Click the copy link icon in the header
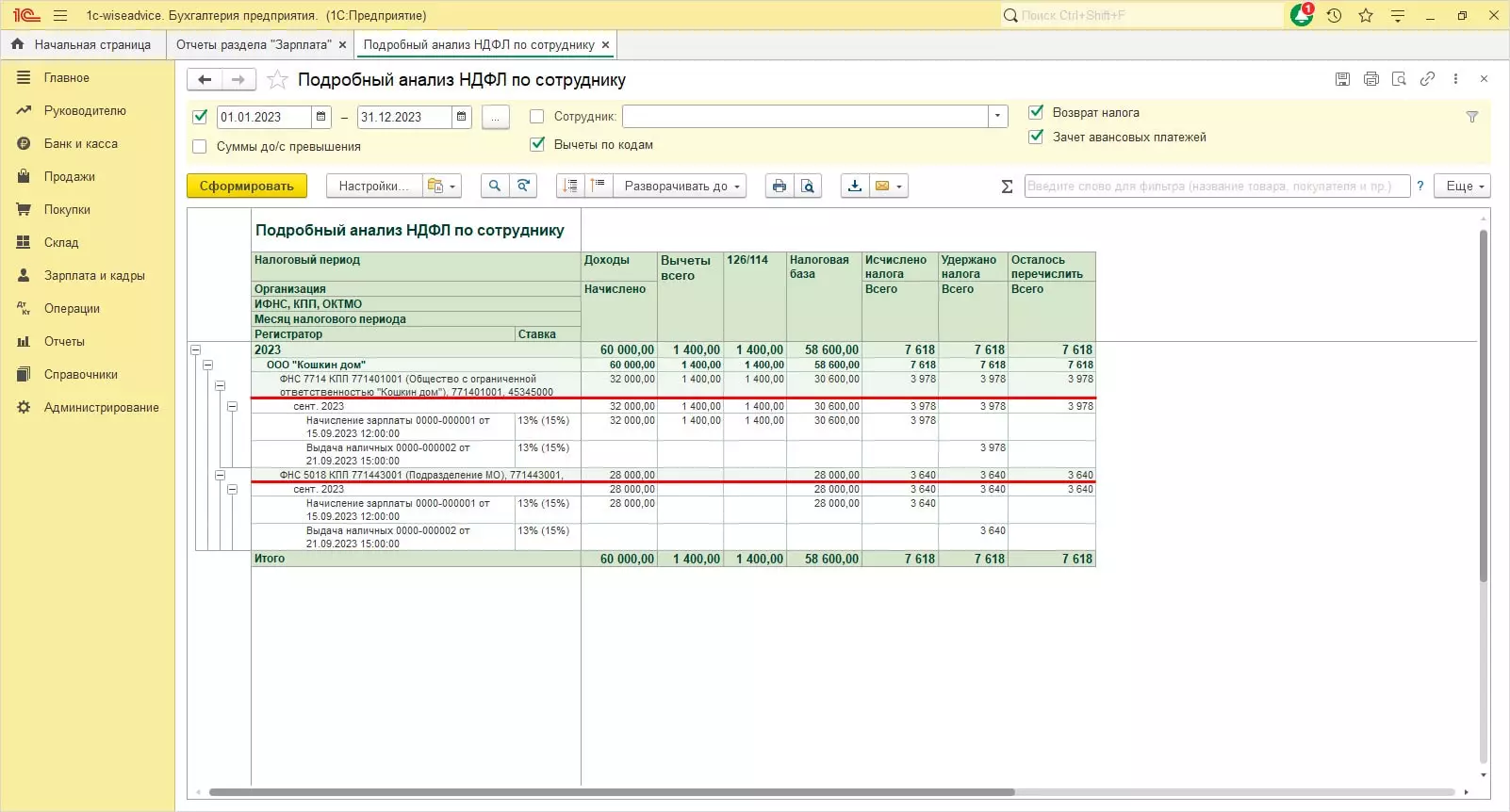This screenshot has height=812, width=1510. pyautogui.click(x=1427, y=79)
